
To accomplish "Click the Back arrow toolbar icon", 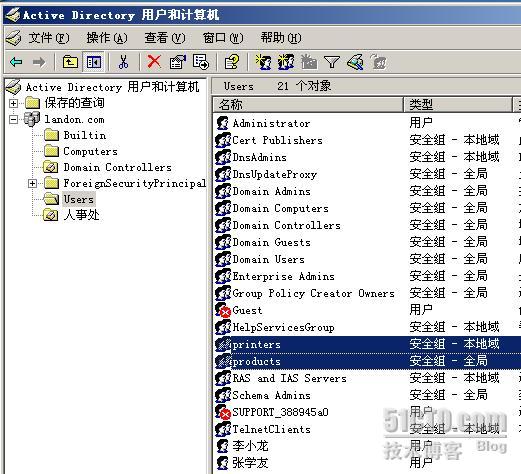I will 16,62.
